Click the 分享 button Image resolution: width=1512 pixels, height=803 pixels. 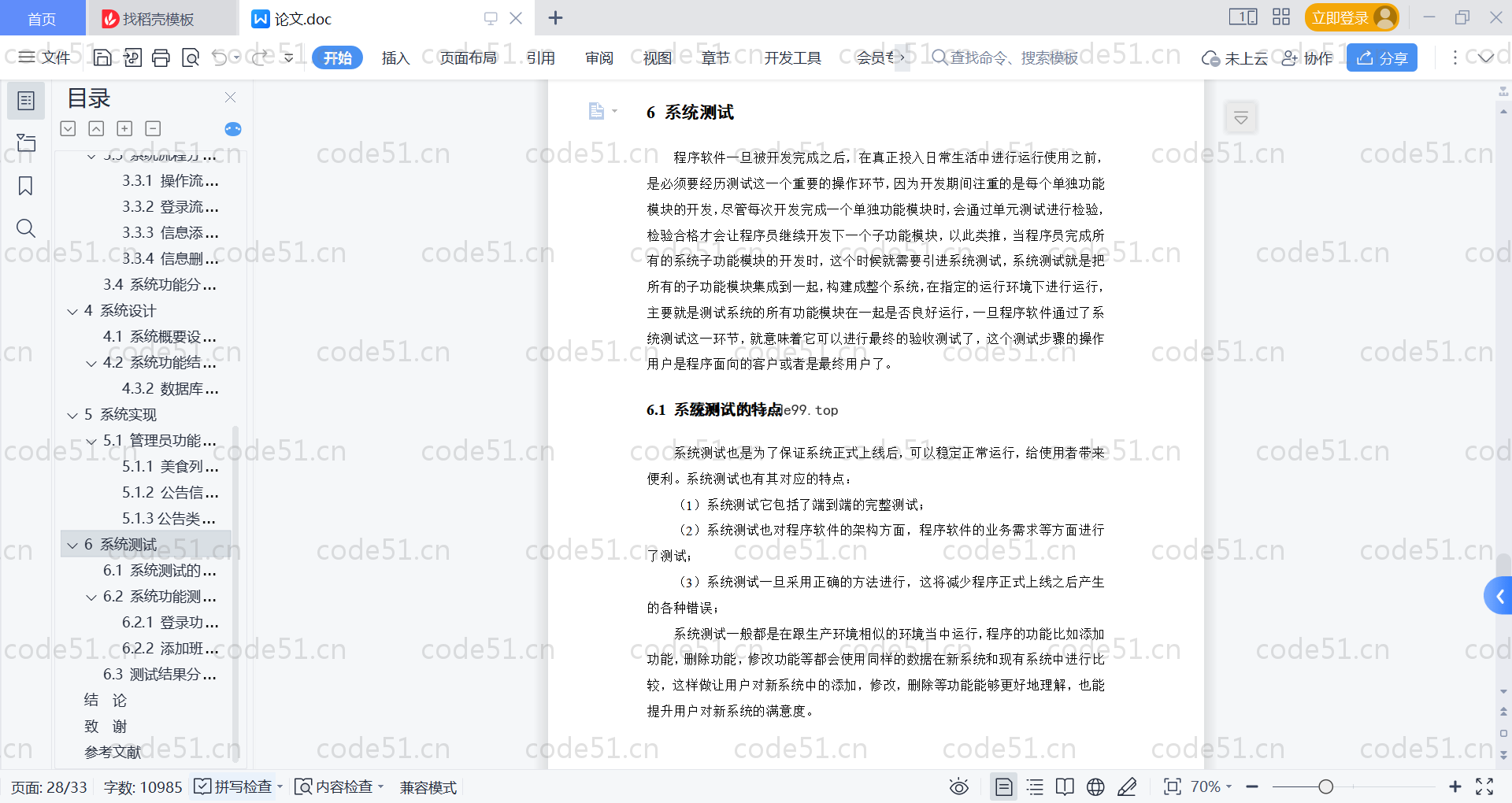[x=1382, y=57]
